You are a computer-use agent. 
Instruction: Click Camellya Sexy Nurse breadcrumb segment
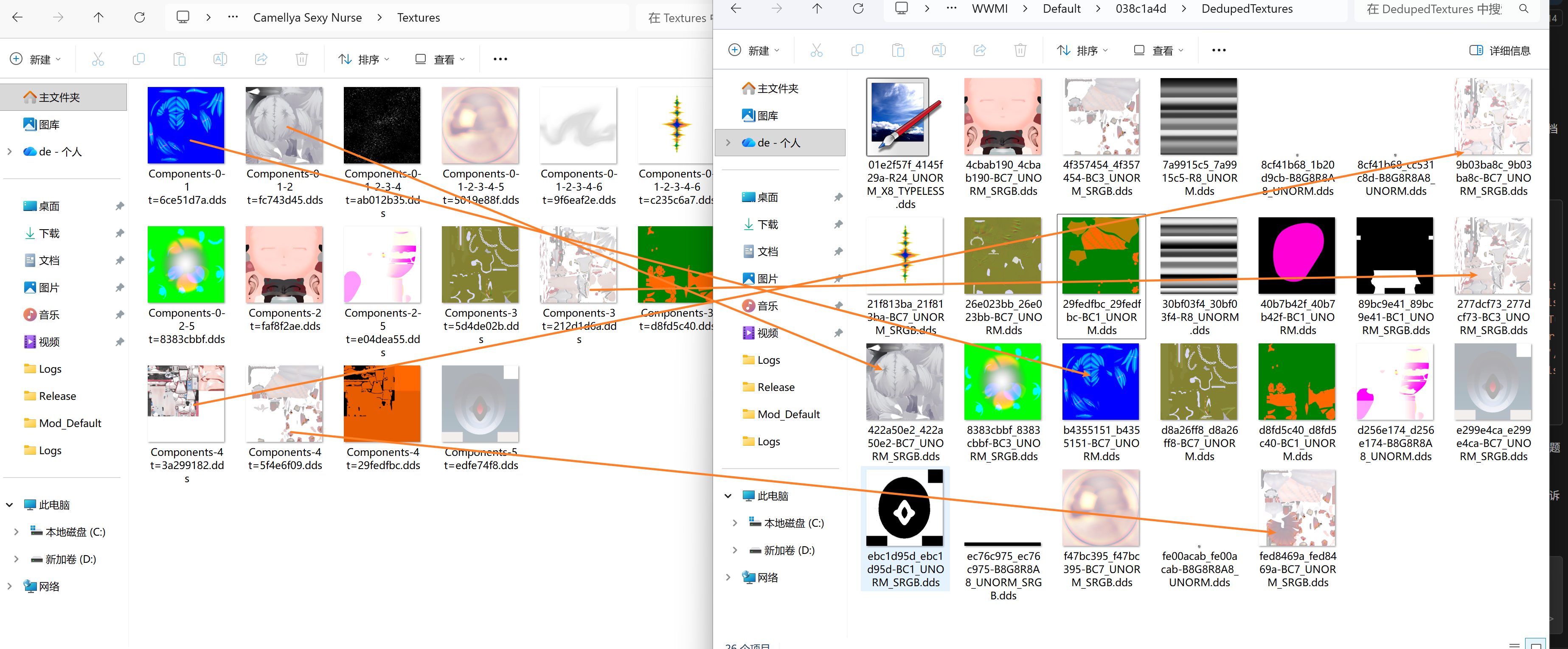click(307, 18)
